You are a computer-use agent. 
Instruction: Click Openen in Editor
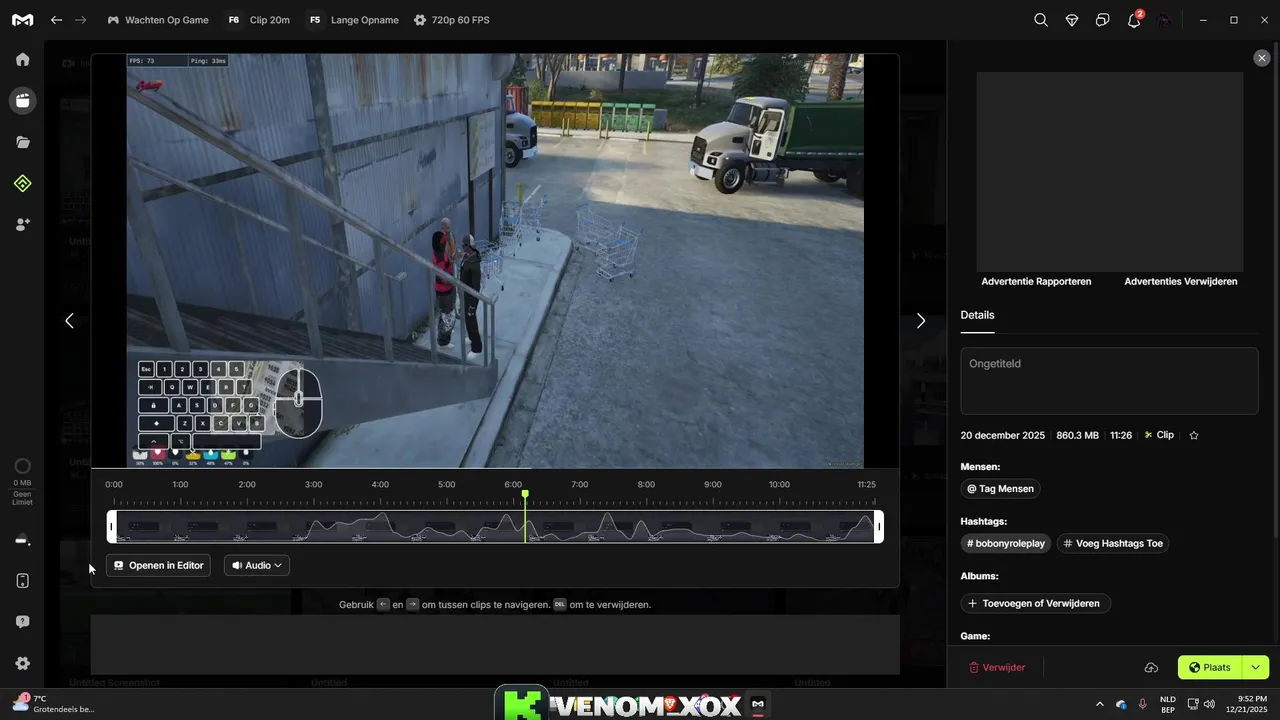click(158, 565)
